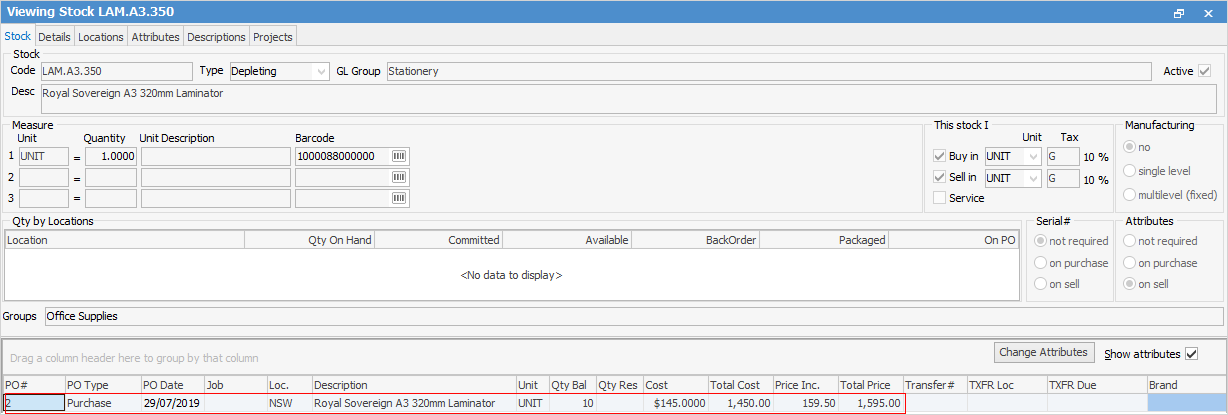Restore down the Viewing Stock window
Viewport: 1228px width, 415px height.
[1179, 13]
